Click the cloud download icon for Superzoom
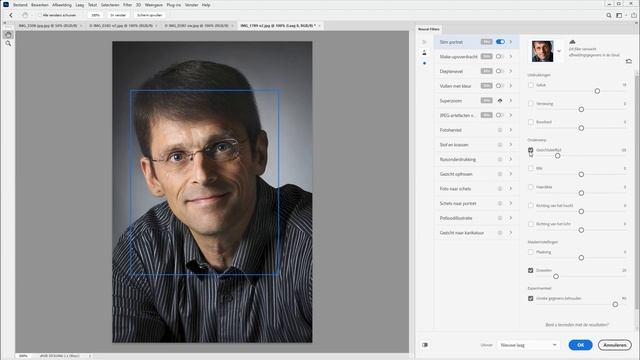Viewport: 640px width, 360px height. [500, 100]
